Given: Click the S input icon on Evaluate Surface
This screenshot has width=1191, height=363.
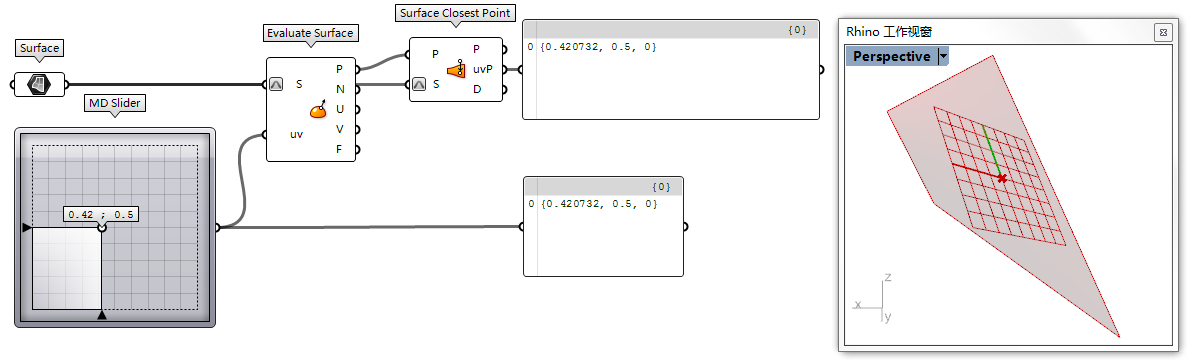Looking at the screenshot, I should 276,84.
